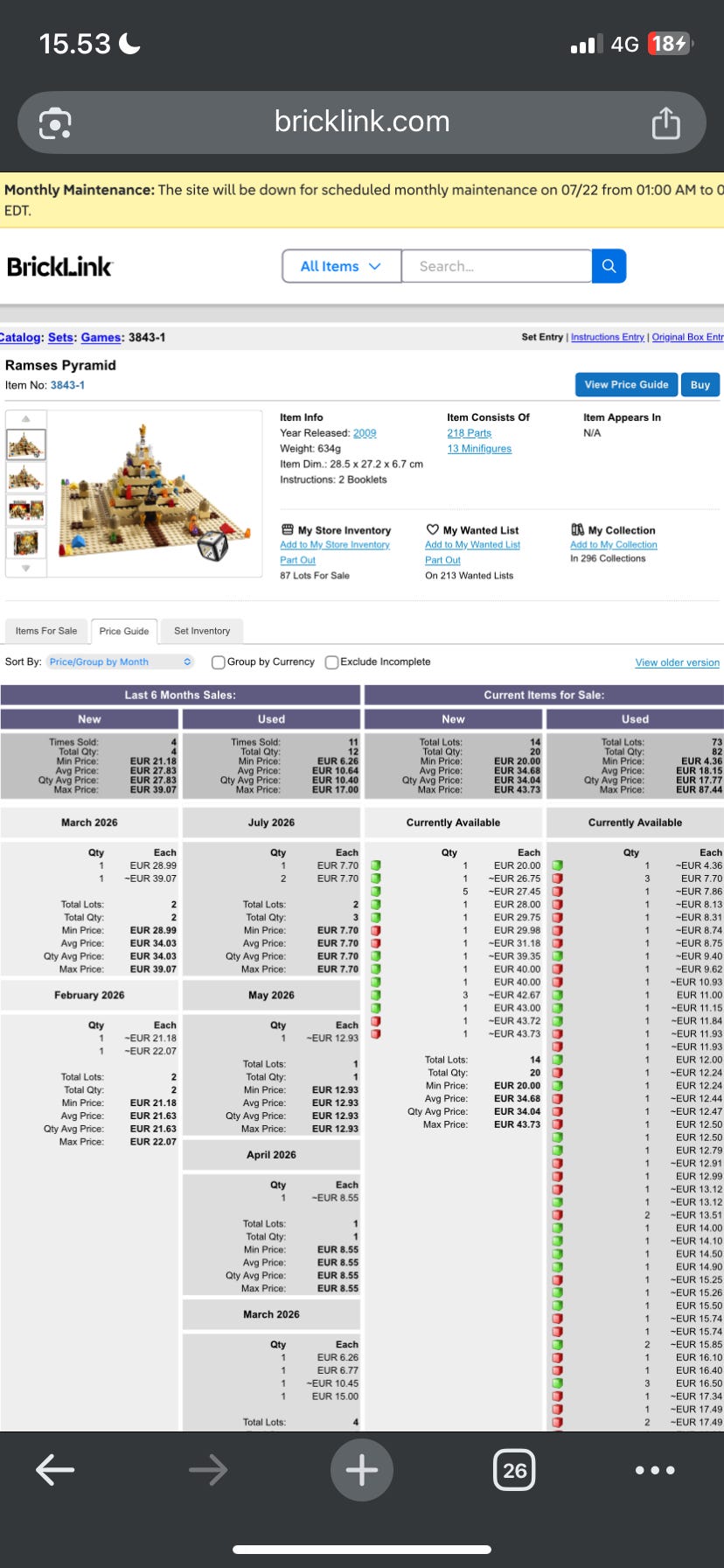Screen dimensions: 724x1568
Task: Go back with the browser back arrow
Action: tap(55, 1470)
